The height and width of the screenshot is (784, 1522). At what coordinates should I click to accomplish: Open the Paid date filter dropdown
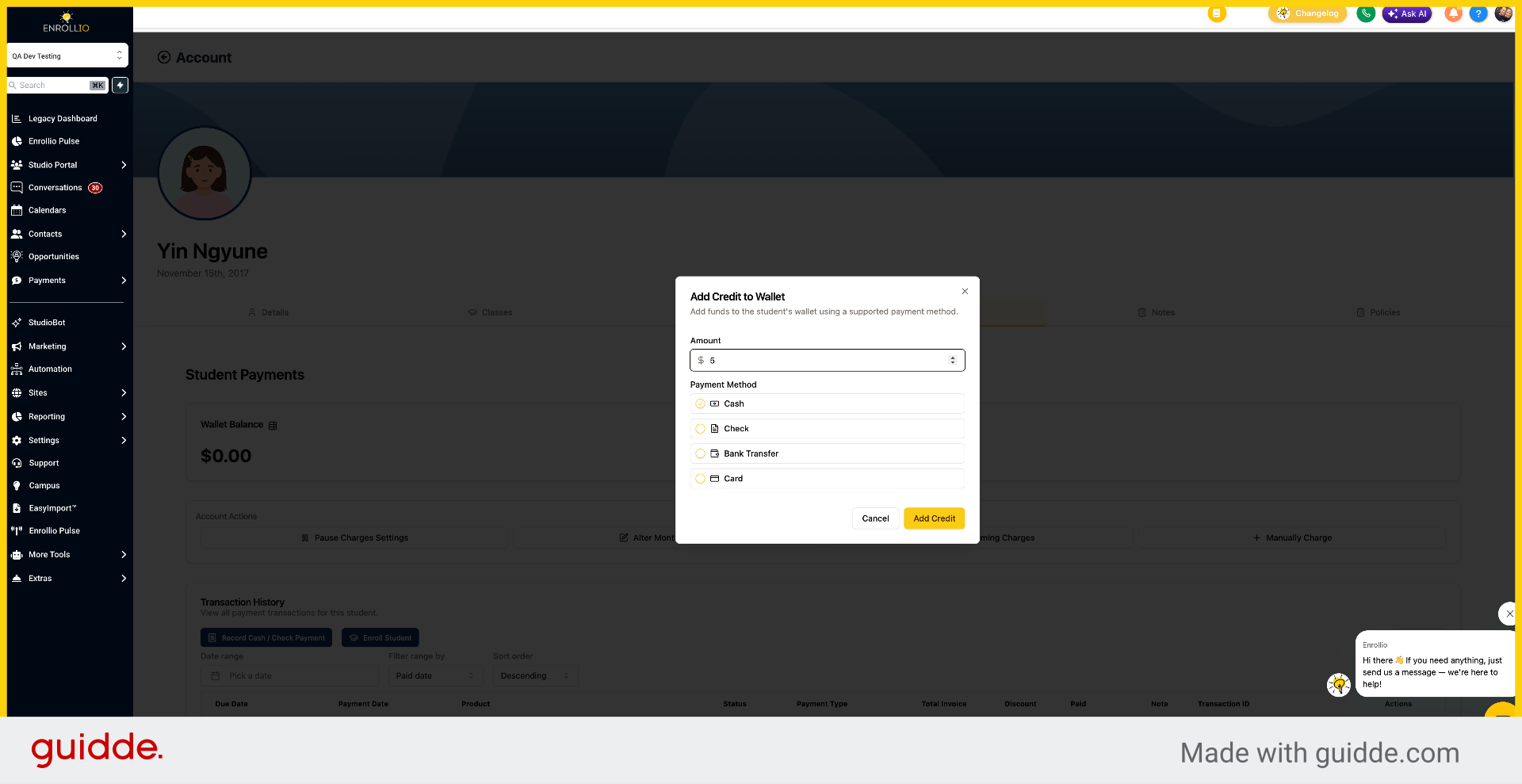[435, 676]
